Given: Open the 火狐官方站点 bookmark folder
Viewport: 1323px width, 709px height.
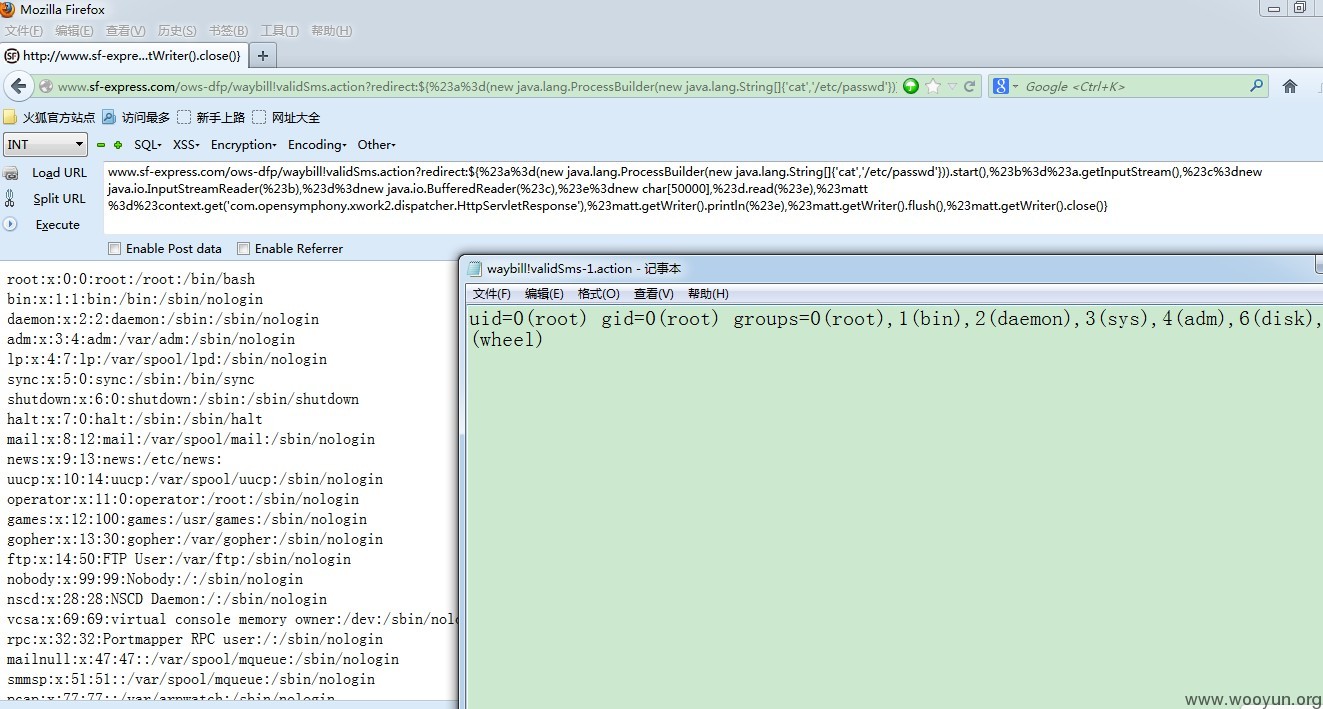Looking at the screenshot, I should pos(49,117).
